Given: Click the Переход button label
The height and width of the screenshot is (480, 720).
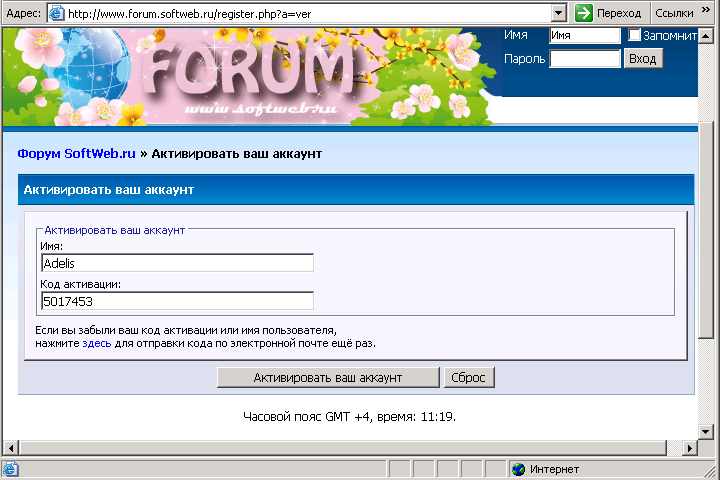Looking at the screenshot, I should click(619, 13).
